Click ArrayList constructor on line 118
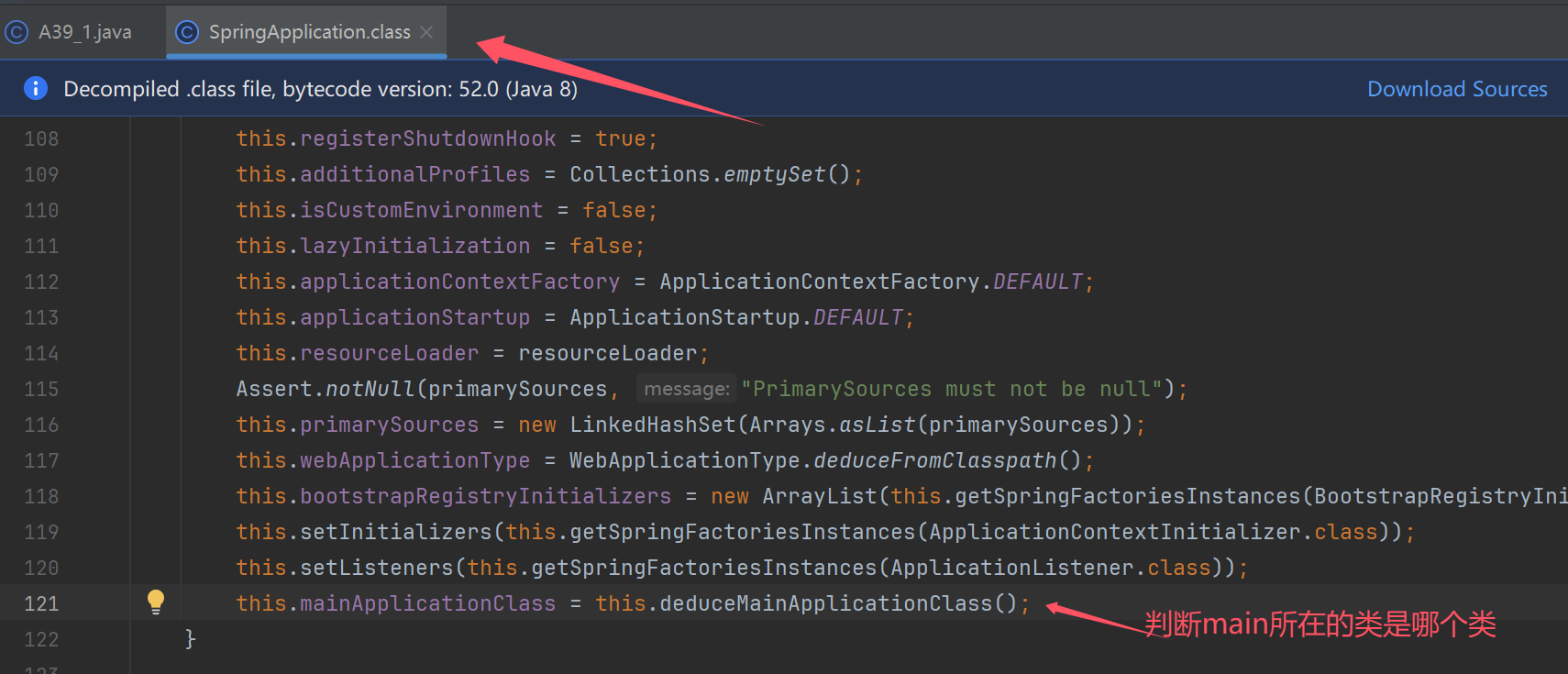The image size is (1568, 674). click(820, 496)
